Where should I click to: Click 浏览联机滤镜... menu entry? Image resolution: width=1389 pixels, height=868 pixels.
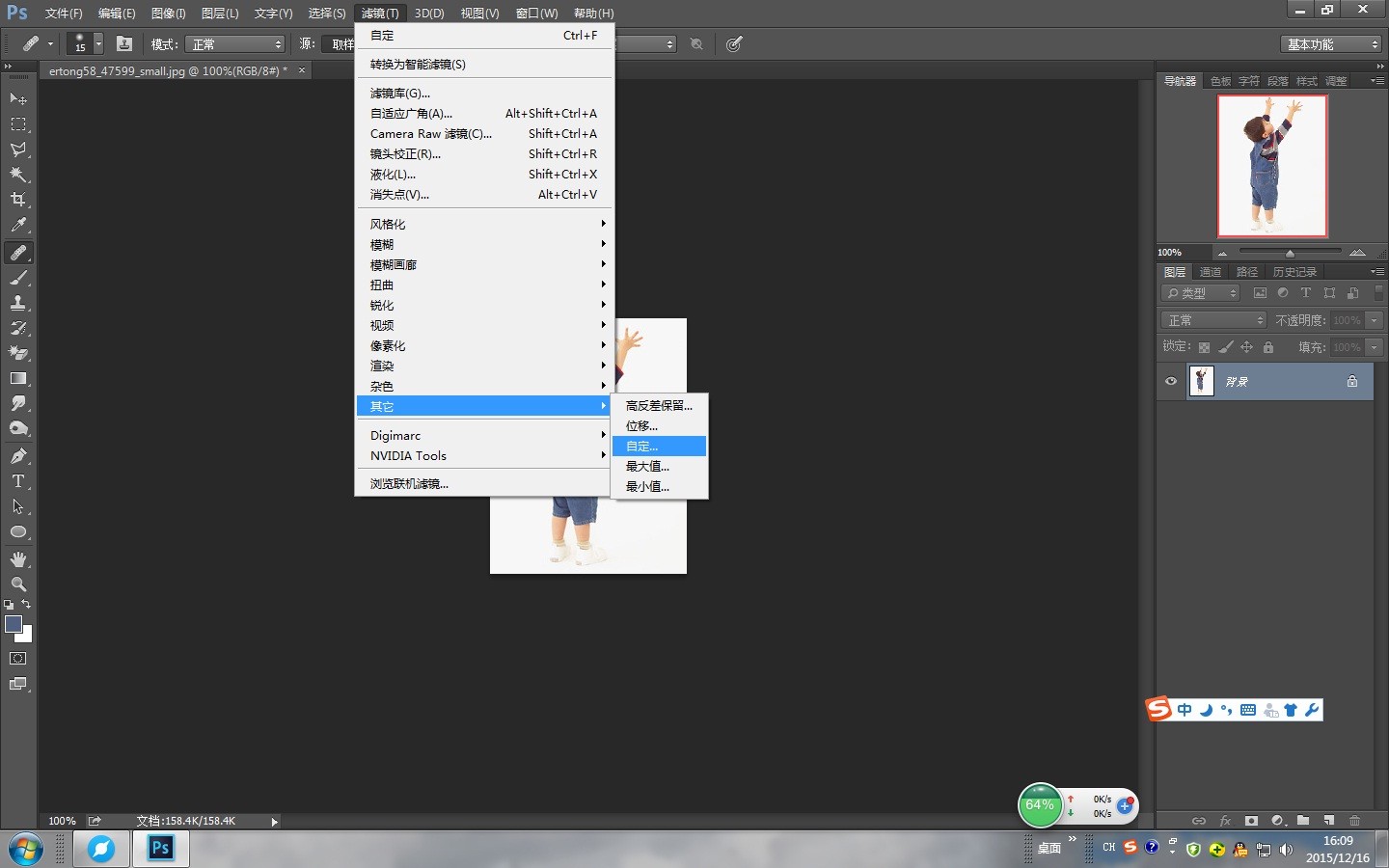click(409, 484)
